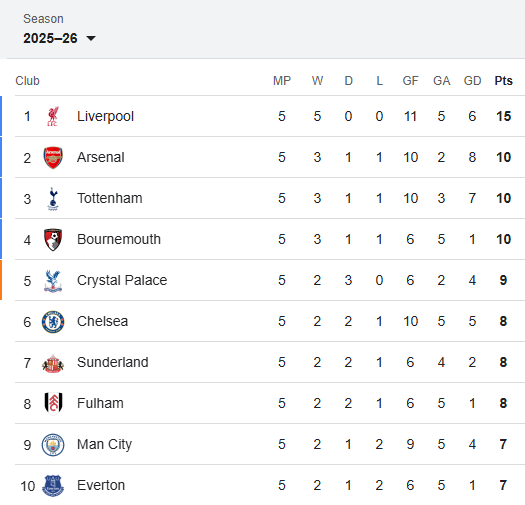The image size is (525, 505).
Task: Click the Arsenal club crest icon
Action: (53, 157)
